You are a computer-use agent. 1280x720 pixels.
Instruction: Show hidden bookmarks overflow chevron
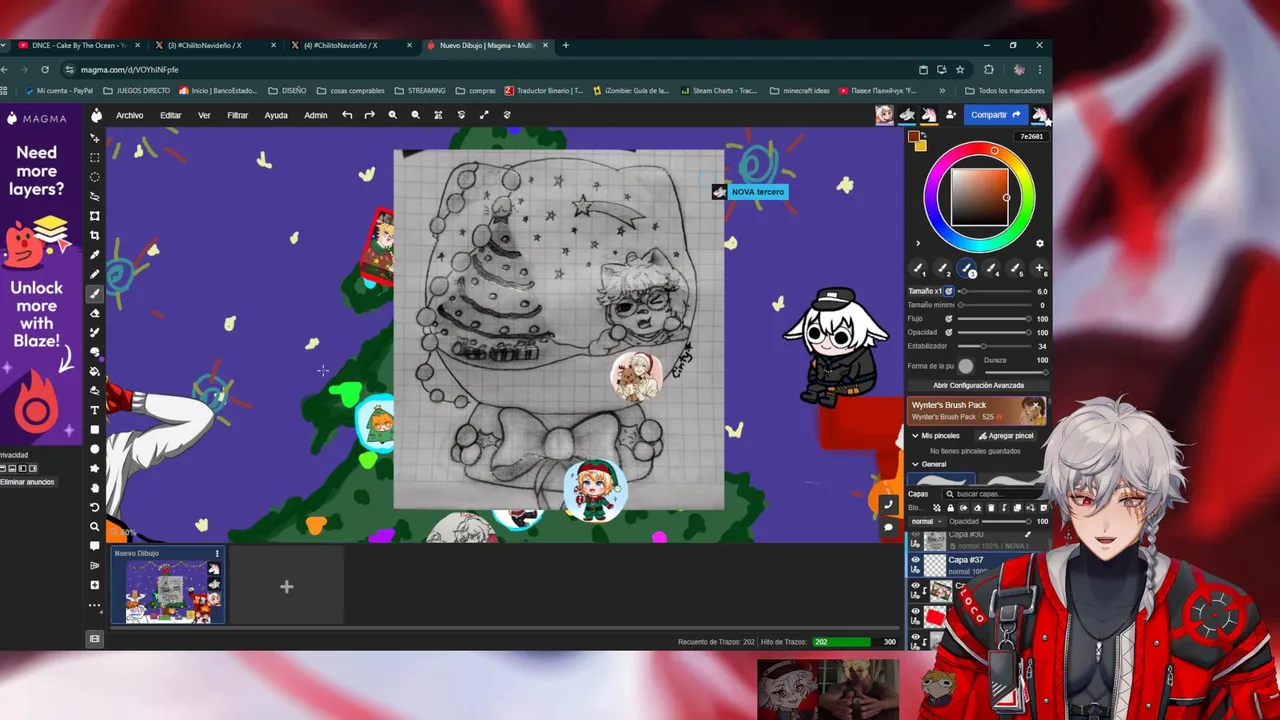[x=942, y=90]
